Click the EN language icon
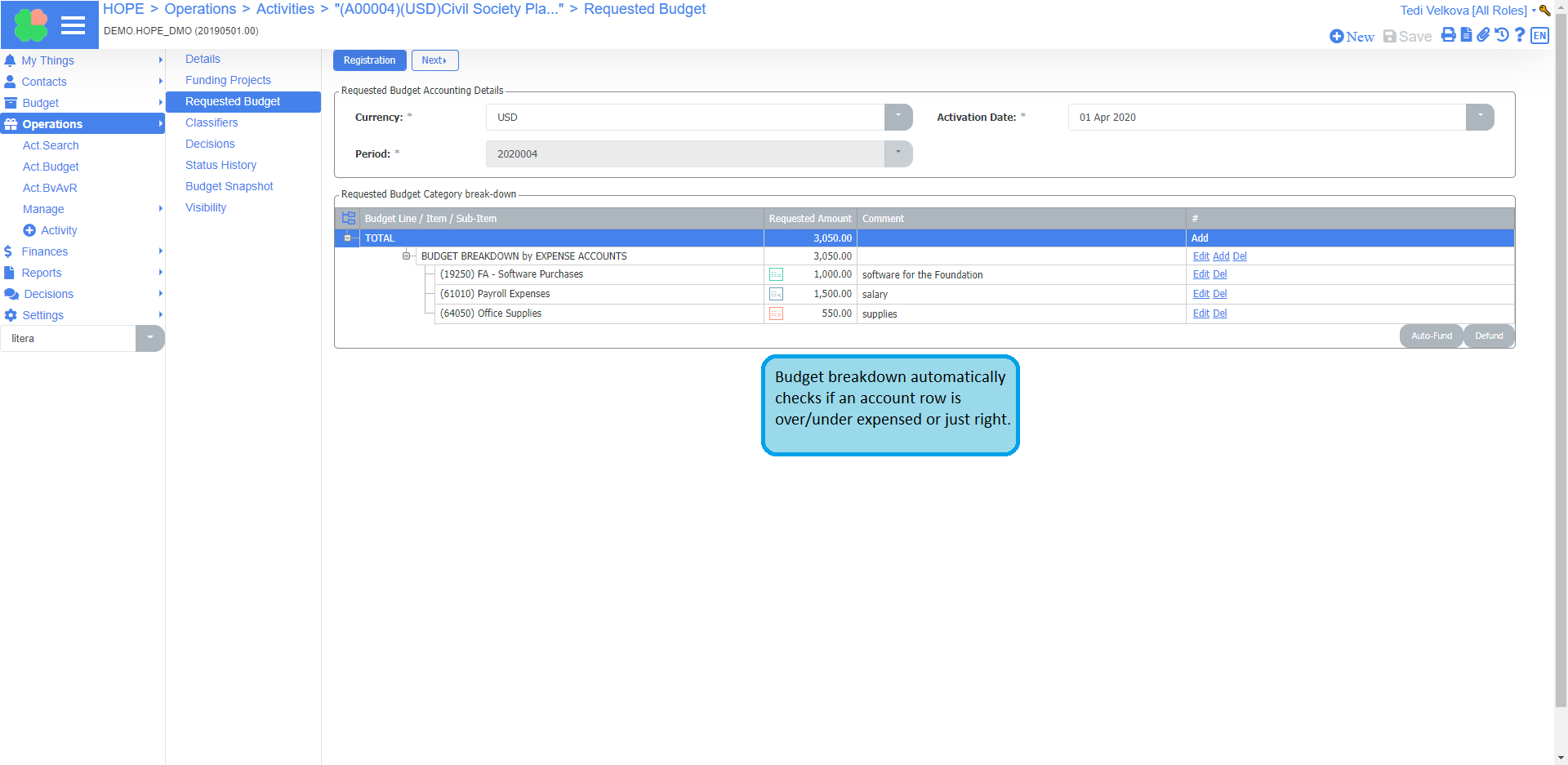 (x=1539, y=35)
